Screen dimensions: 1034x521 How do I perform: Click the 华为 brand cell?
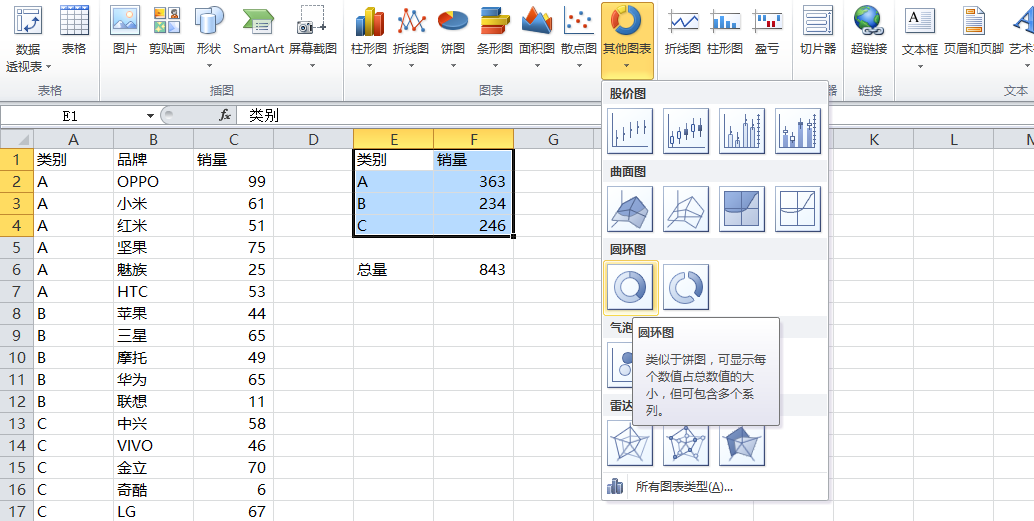(x=153, y=380)
